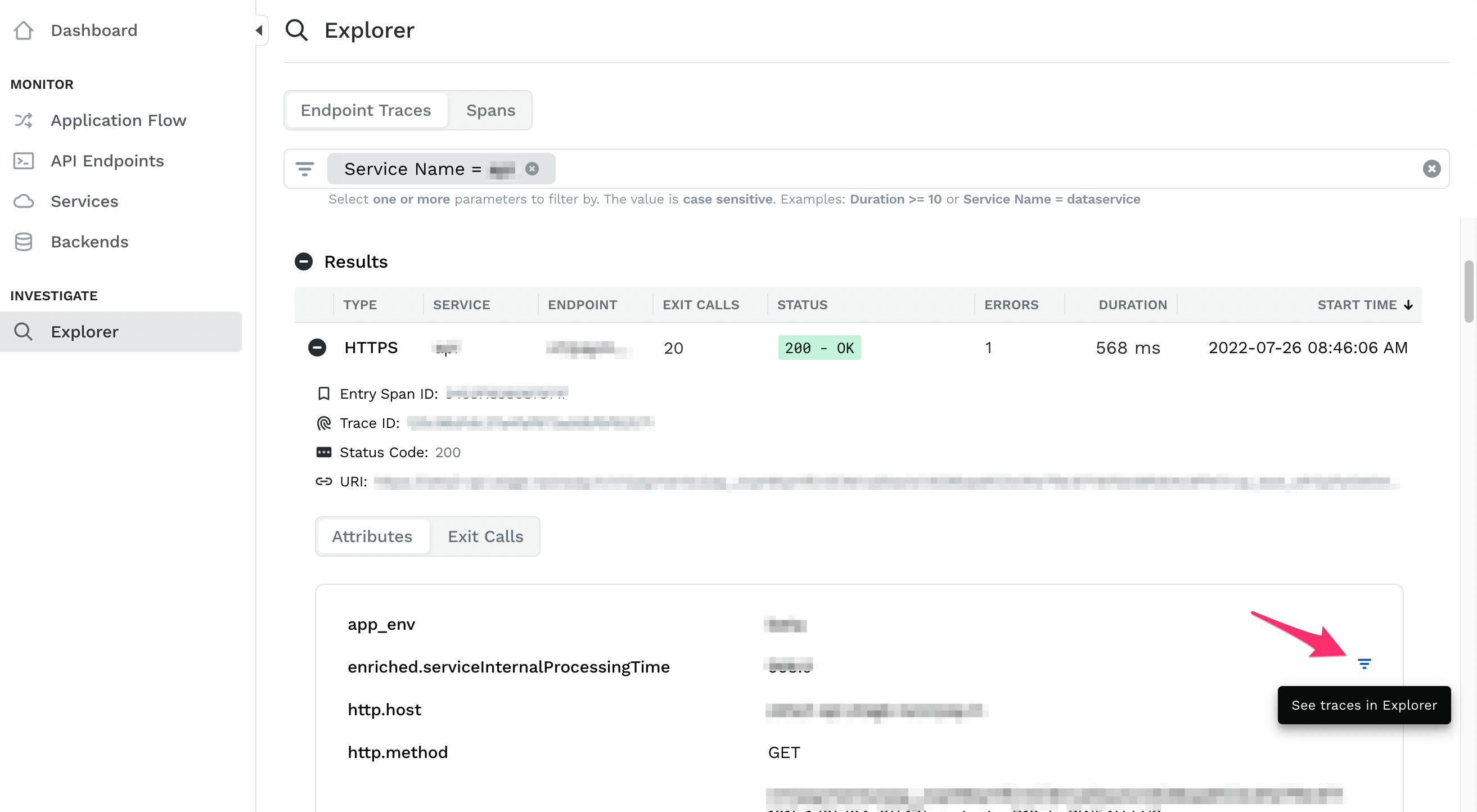This screenshot has height=812, width=1477.
Task: Sort by the Duration column header
Action: point(1132,305)
